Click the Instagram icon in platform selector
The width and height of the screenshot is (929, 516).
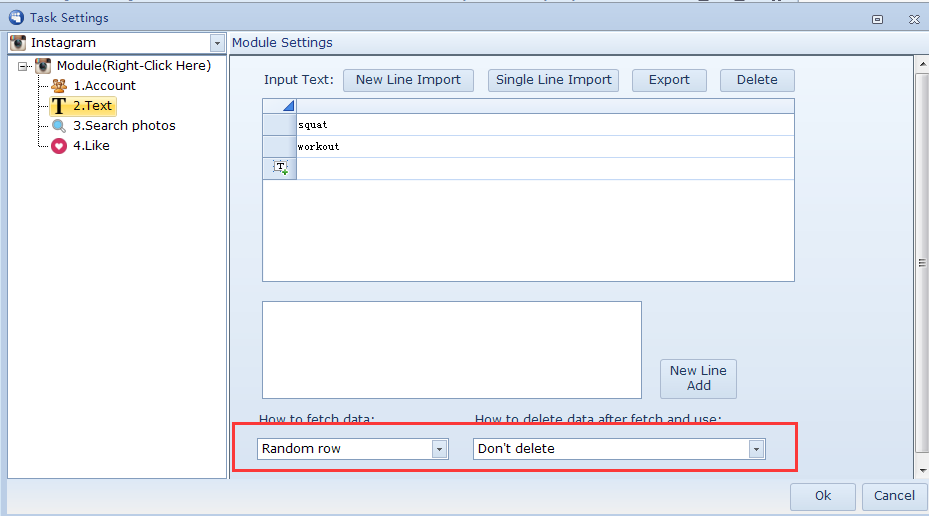click(x=18, y=43)
